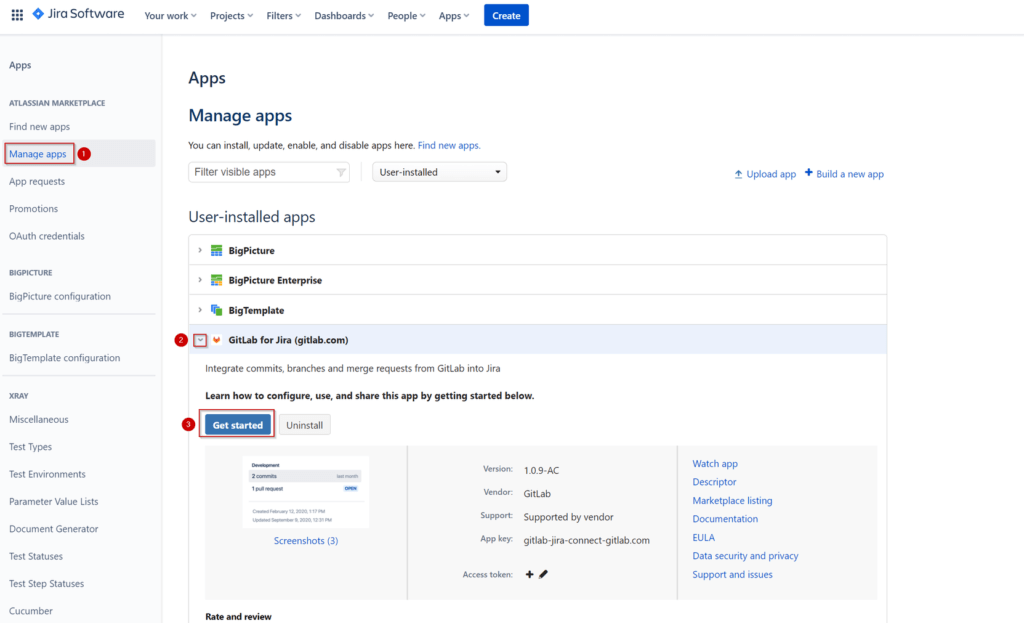Open the User-installed apps filter dropdown
The height and width of the screenshot is (623, 1024).
439,171
